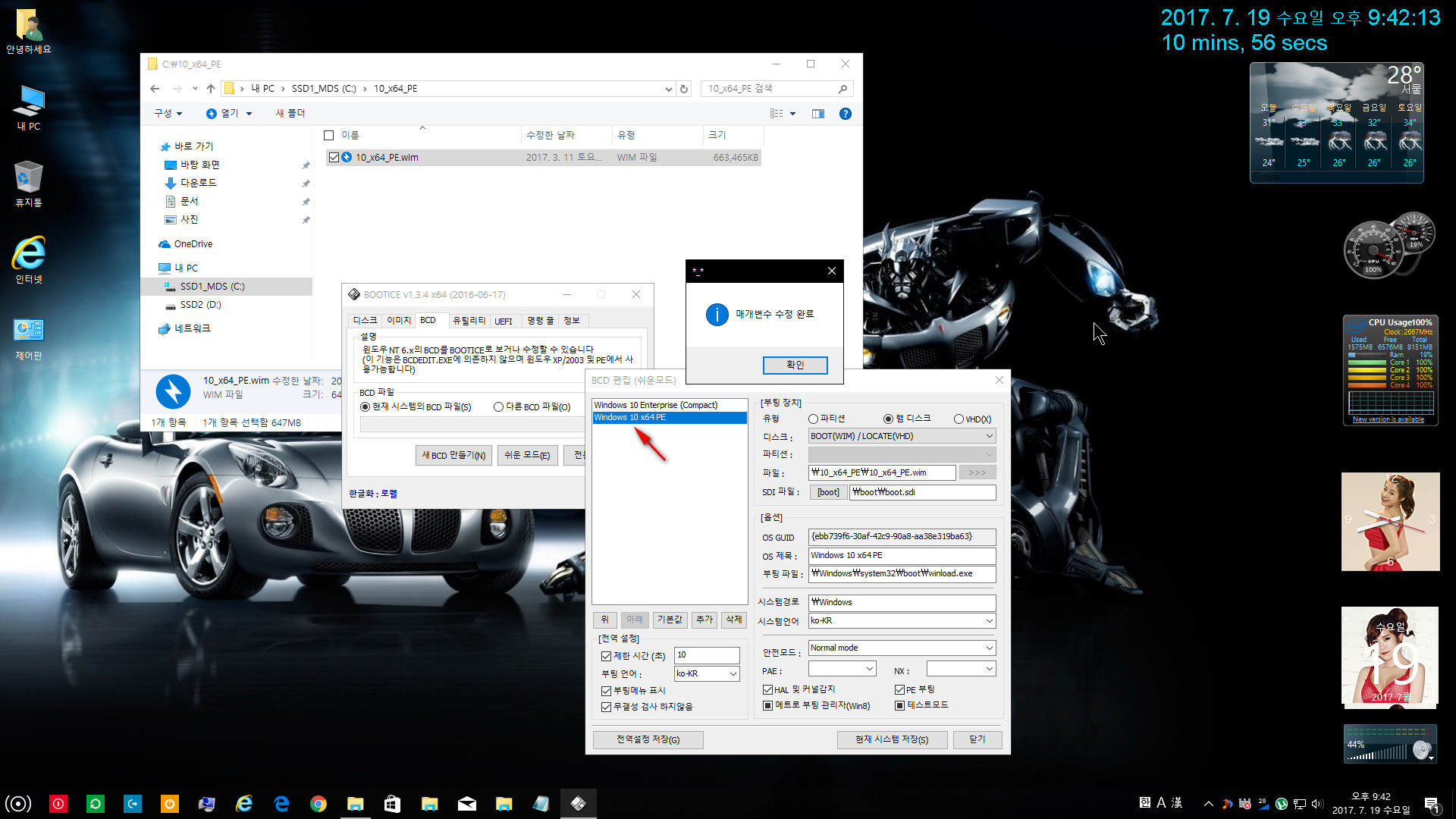Refresh the Explorer address bar
Viewport: 1456px width, 819px height.
684,89
